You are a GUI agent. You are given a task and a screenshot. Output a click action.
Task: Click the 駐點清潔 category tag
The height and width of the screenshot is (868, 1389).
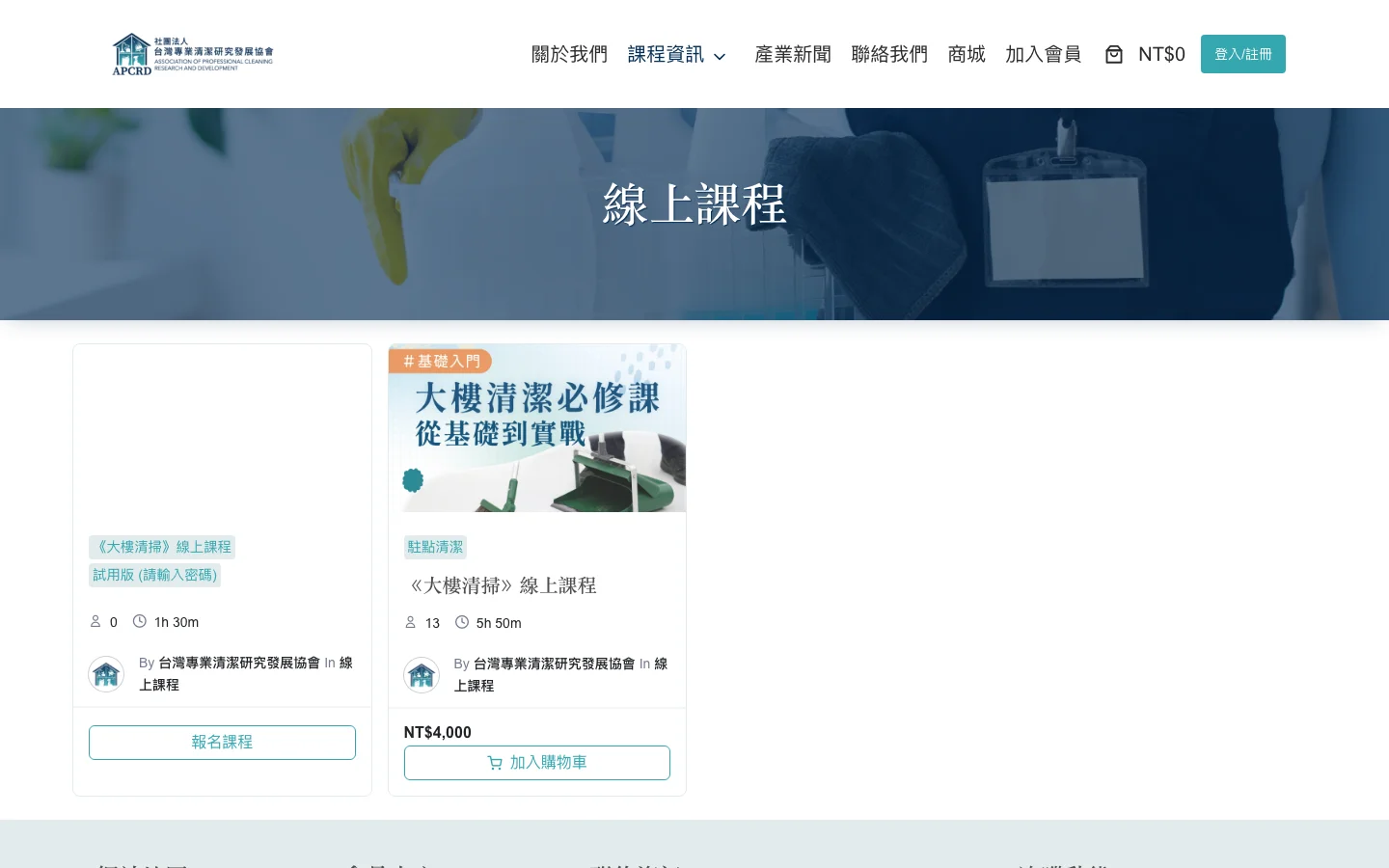[435, 547]
